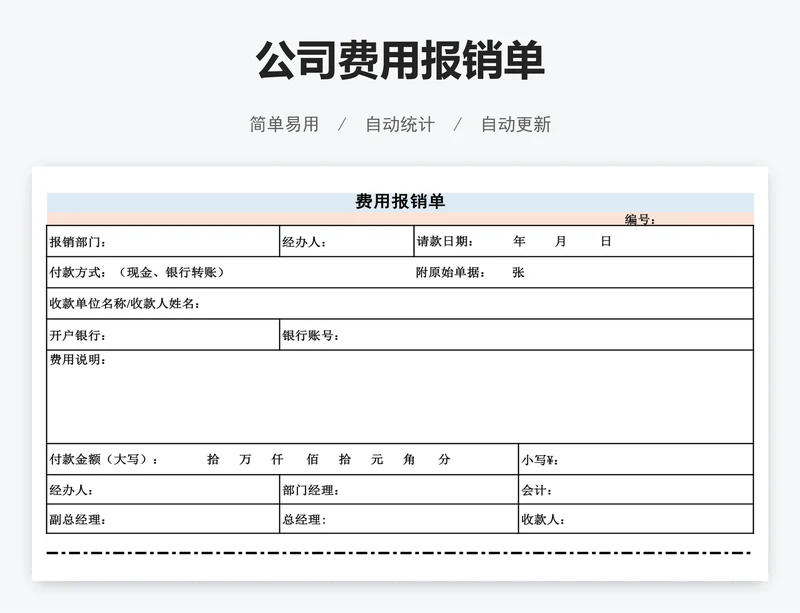Click the 付款金额(大写): label

click(x=104, y=459)
